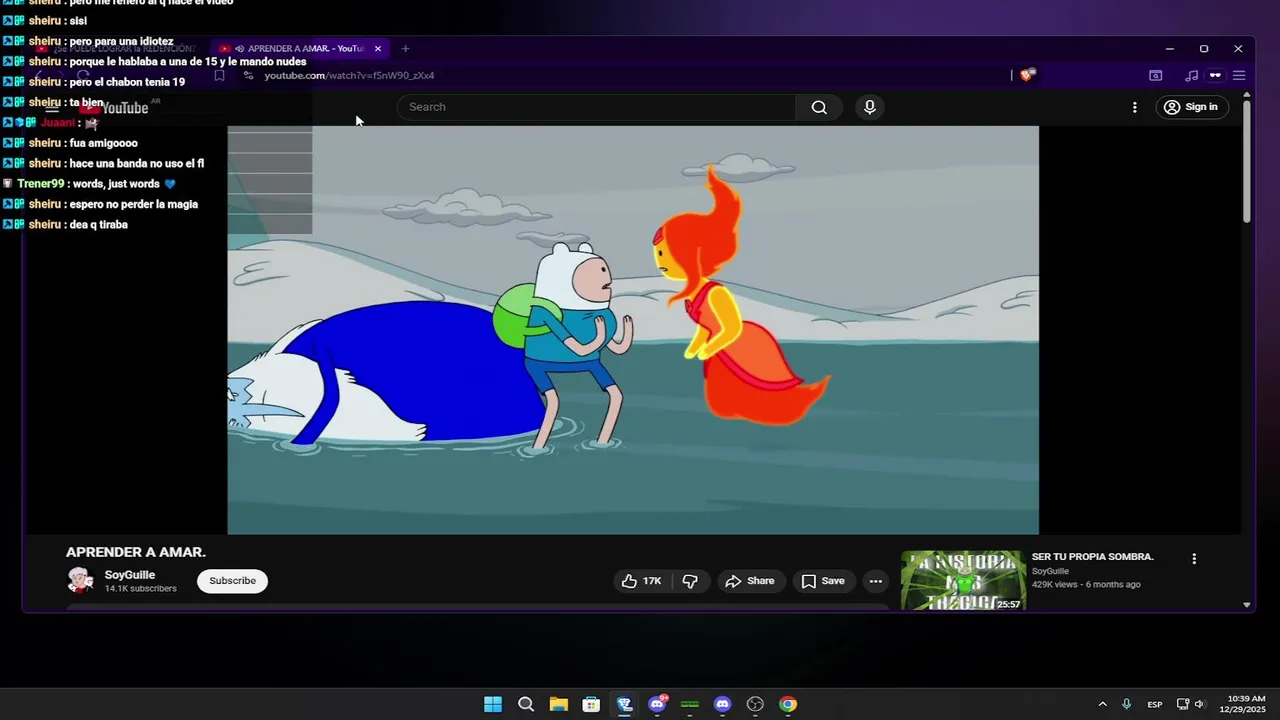1280x720 pixels.
Task: Click the address bar URL
Action: pyautogui.click(x=349, y=75)
